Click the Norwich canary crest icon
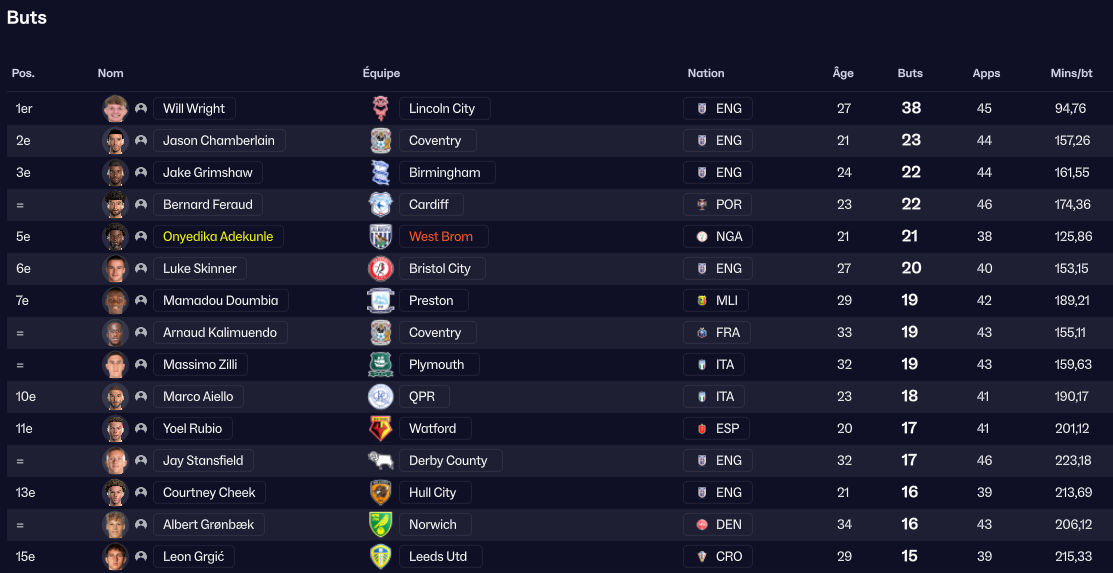The image size is (1113, 573). click(x=380, y=524)
